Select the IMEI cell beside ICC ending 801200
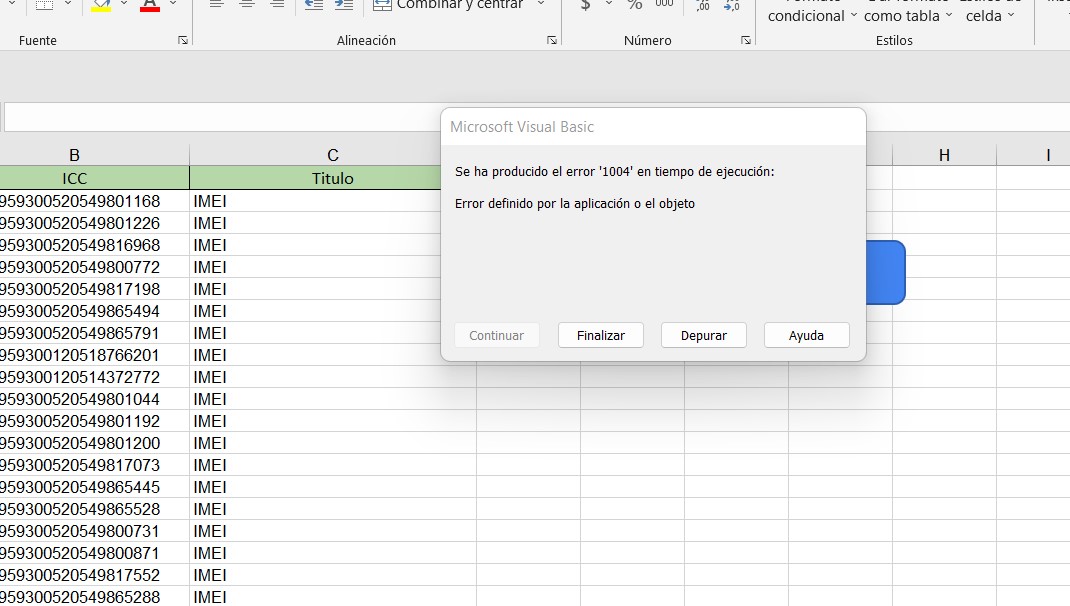The image size is (1070, 606). tap(333, 443)
